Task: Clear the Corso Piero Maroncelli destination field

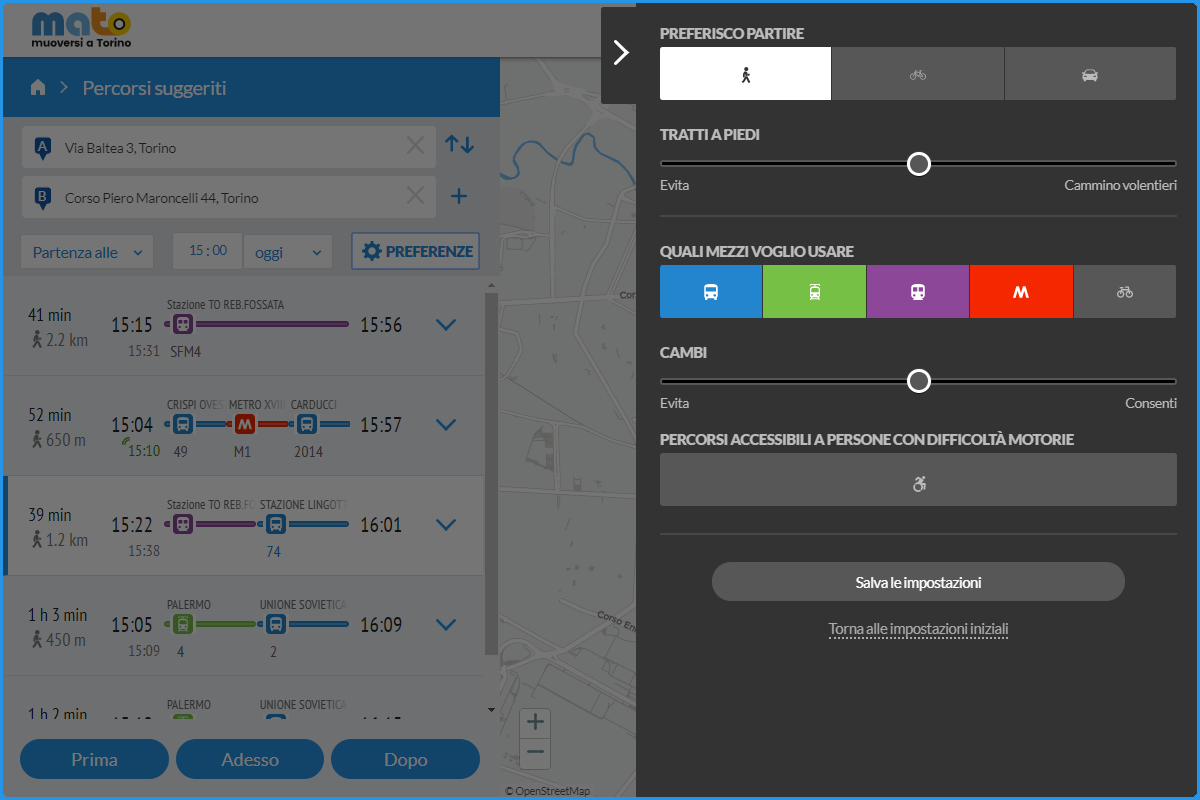Action: click(x=415, y=197)
